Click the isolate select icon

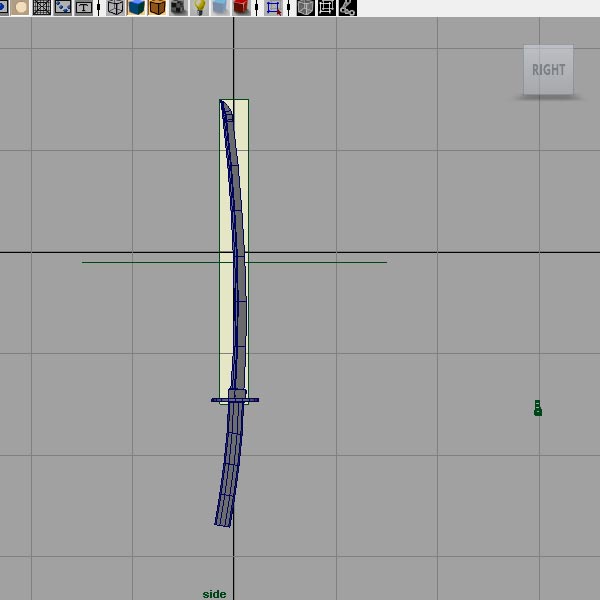(x=273, y=7)
